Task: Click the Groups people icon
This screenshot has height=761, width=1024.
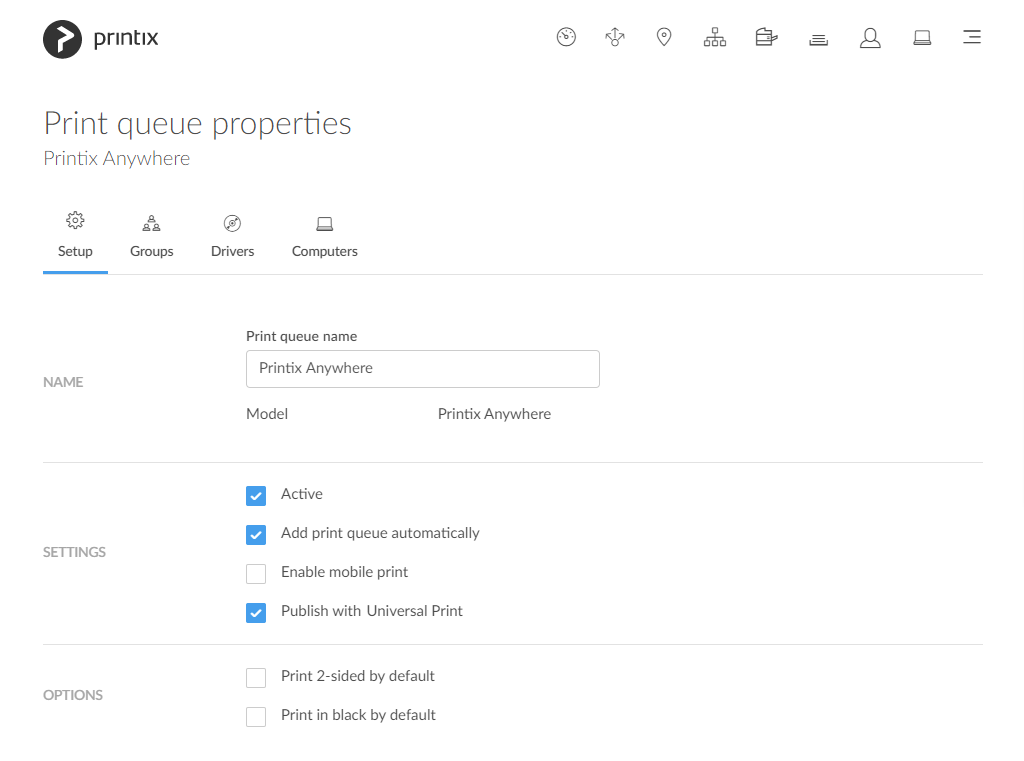Action: (152, 223)
